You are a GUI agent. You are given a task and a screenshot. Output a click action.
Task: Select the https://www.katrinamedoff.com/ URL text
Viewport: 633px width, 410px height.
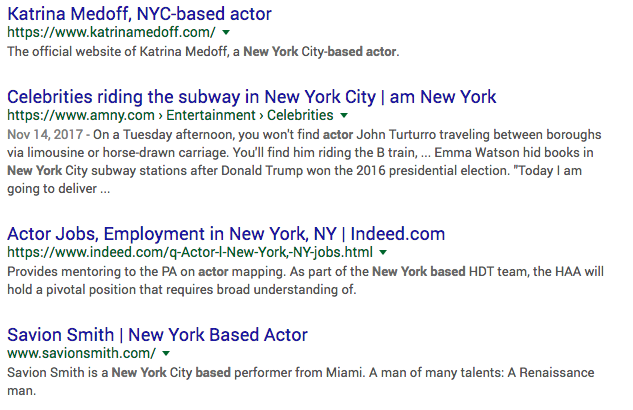[111, 32]
